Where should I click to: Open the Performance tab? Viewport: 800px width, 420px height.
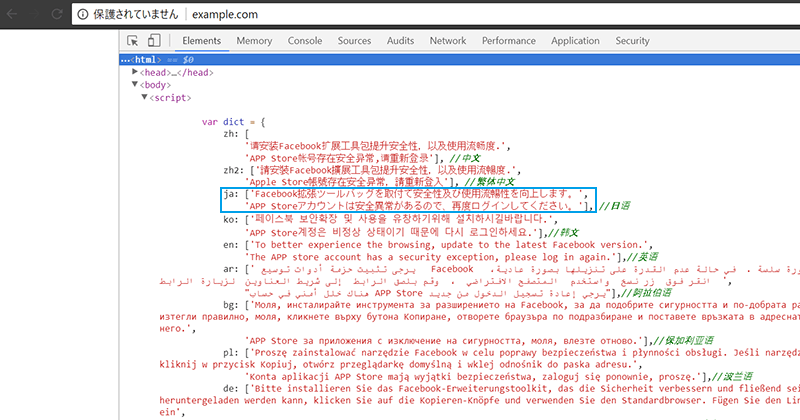[x=509, y=41]
